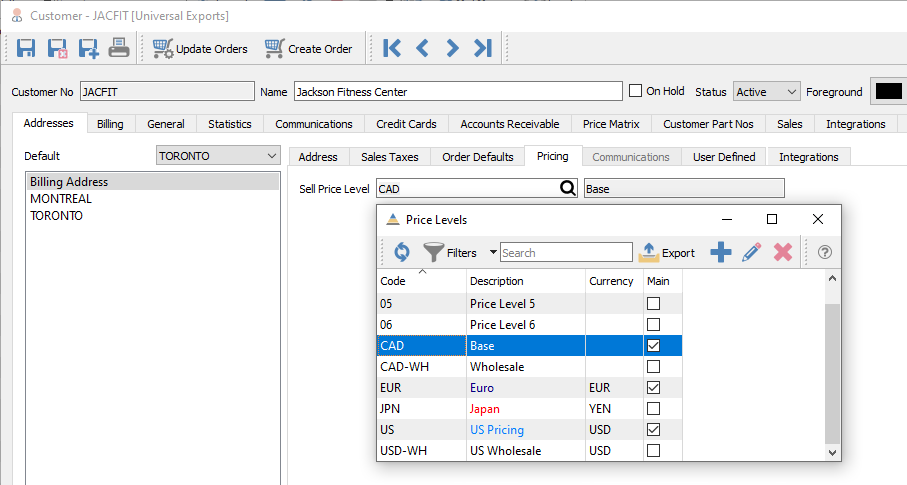Add a new price level

tap(720, 253)
